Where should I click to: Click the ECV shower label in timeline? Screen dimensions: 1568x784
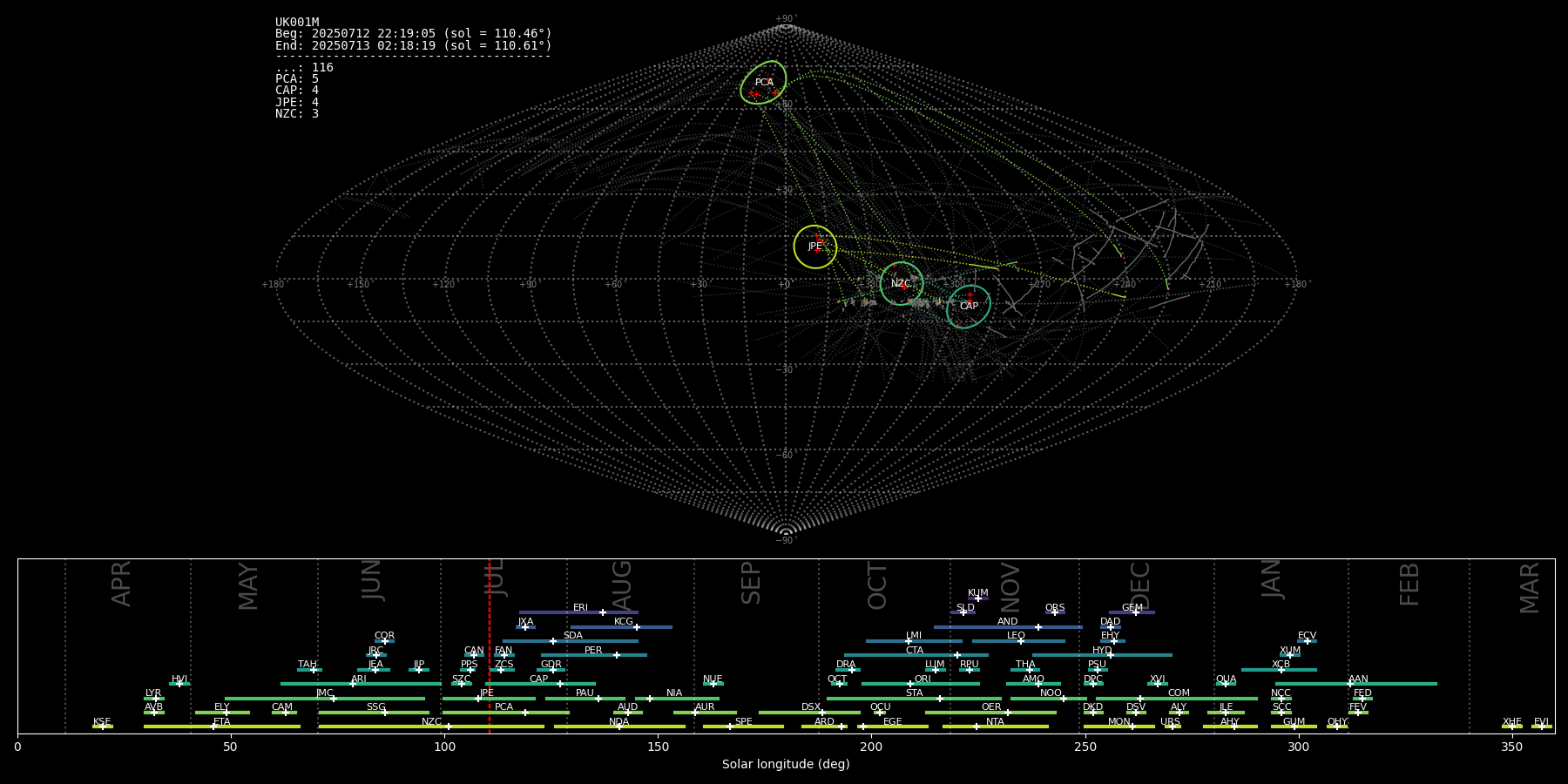click(1307, 637)
